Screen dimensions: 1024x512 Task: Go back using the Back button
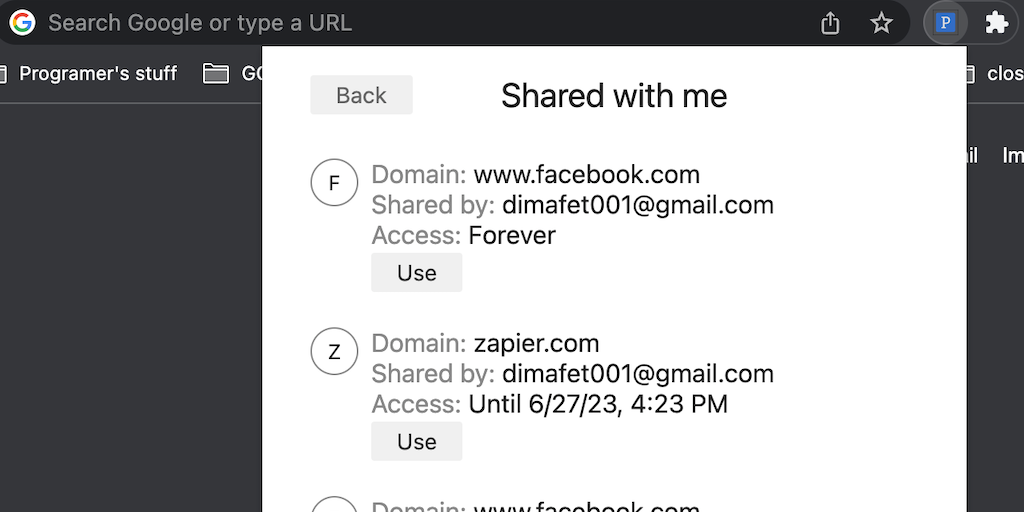pyautogui.click(x=361, y=95)
